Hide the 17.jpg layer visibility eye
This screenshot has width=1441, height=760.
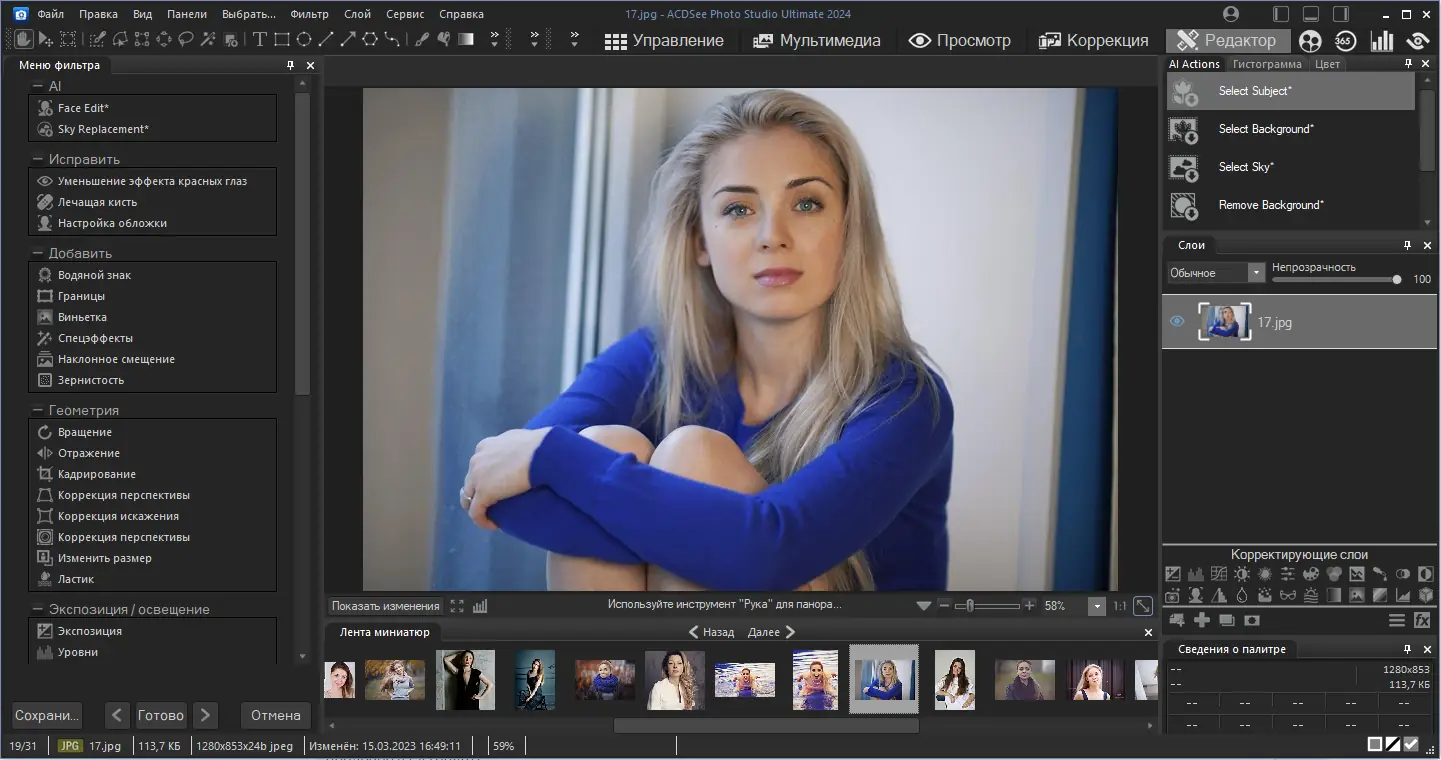tap(1177, 322)
